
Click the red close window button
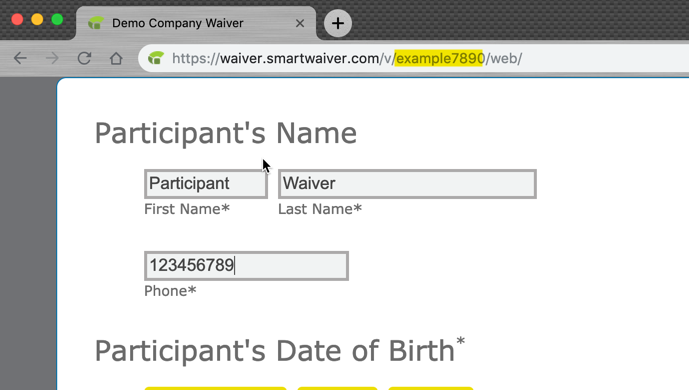(x=17, y=20)
